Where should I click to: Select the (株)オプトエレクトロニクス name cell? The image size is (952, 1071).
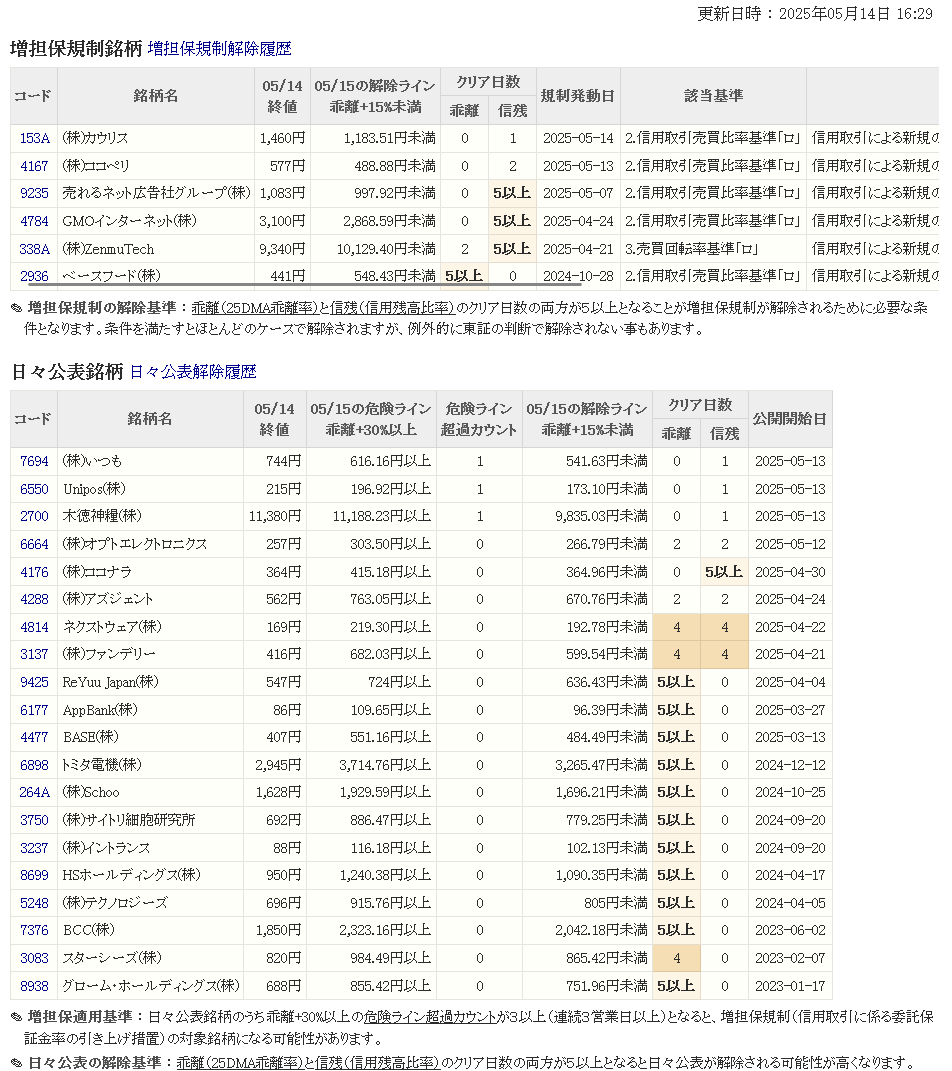click(150, 544)
